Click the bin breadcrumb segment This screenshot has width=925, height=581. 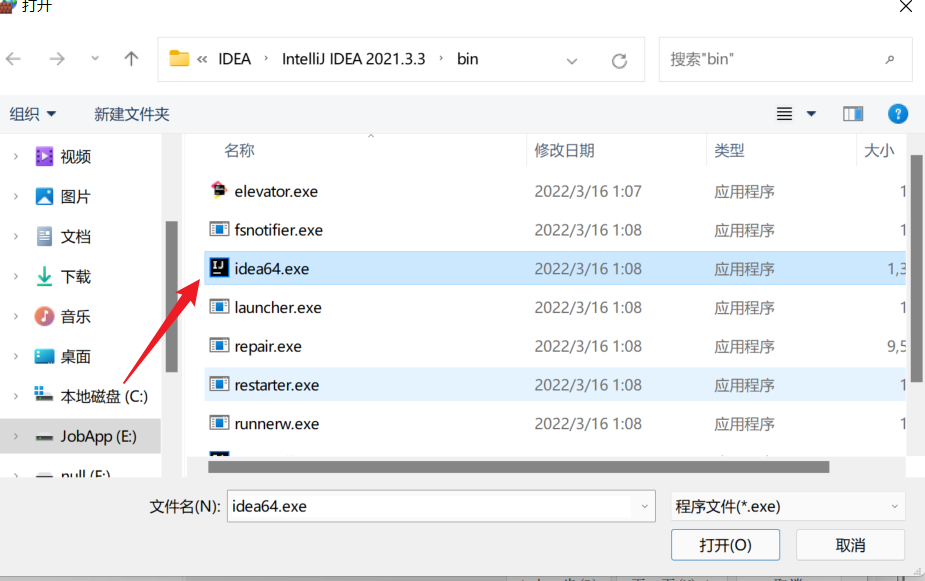[467, 59]
